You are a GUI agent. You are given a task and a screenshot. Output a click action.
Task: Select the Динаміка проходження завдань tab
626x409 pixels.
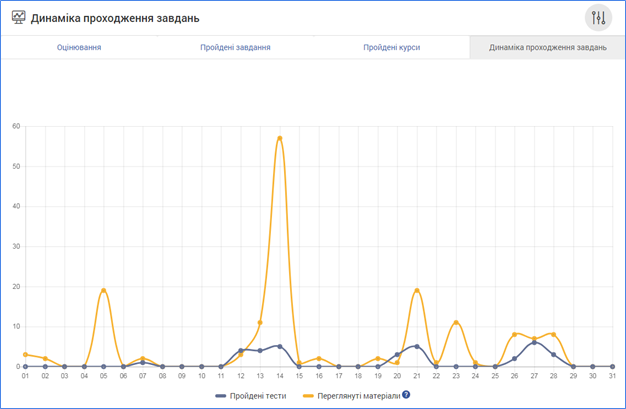(x=547, y=47)
